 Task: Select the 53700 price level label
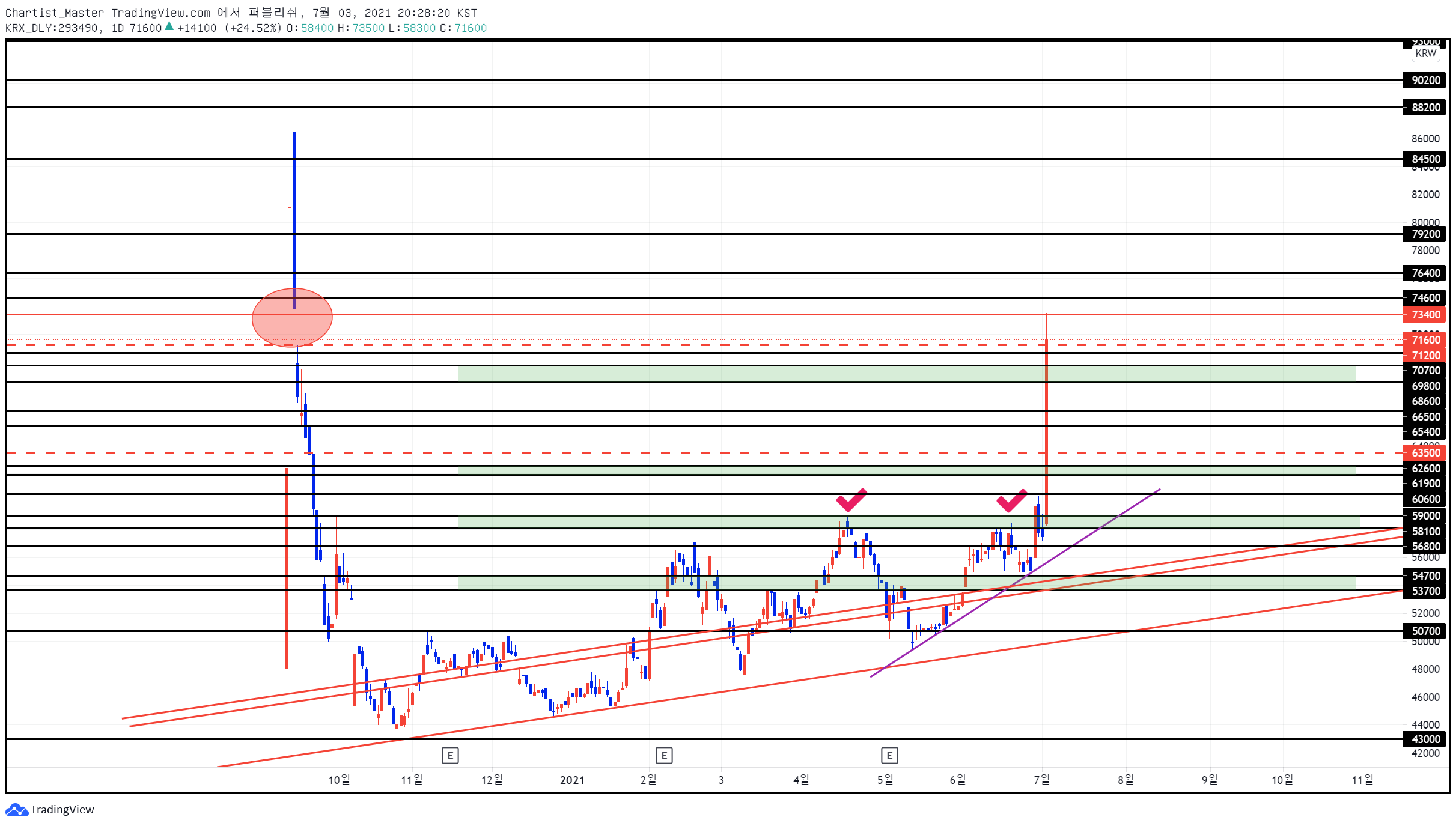point(1424,591)
